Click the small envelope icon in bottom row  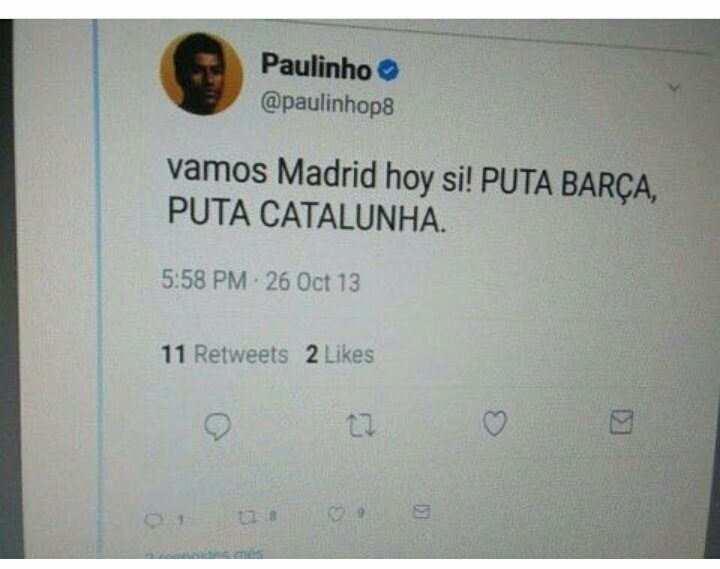pos(421,511)
